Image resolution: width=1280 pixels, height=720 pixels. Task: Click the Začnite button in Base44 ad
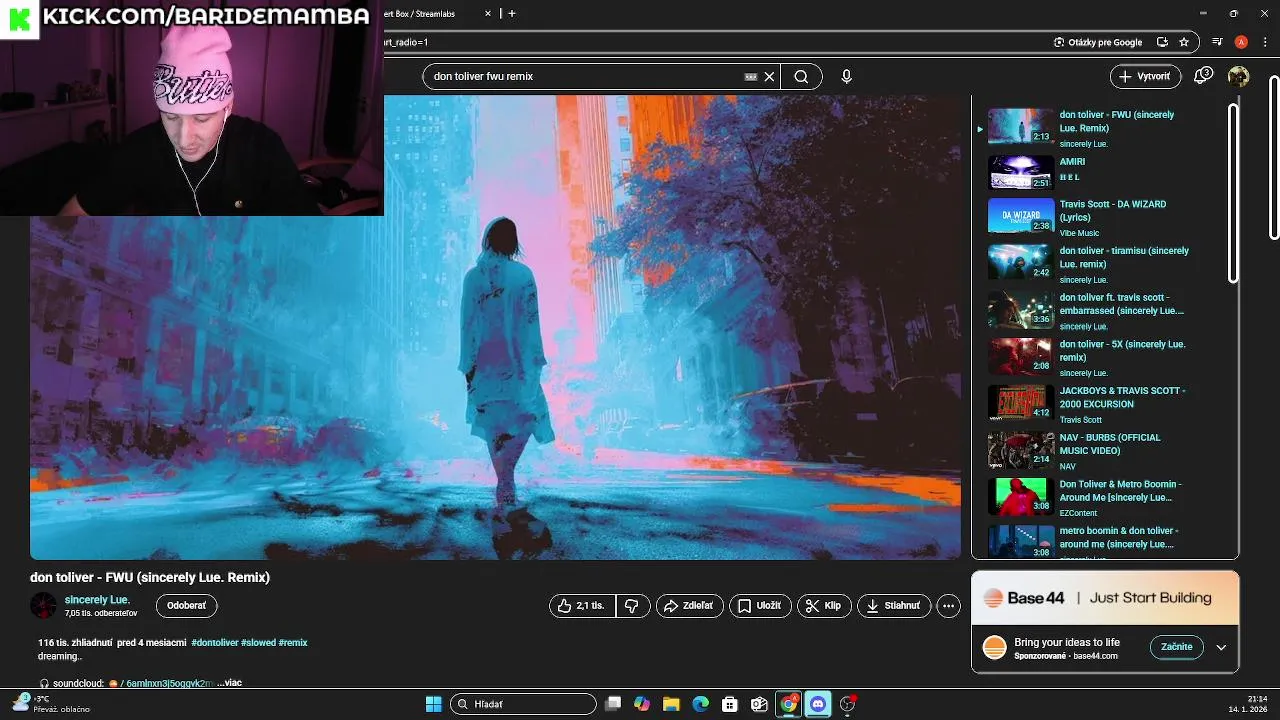click(1177, 647)
